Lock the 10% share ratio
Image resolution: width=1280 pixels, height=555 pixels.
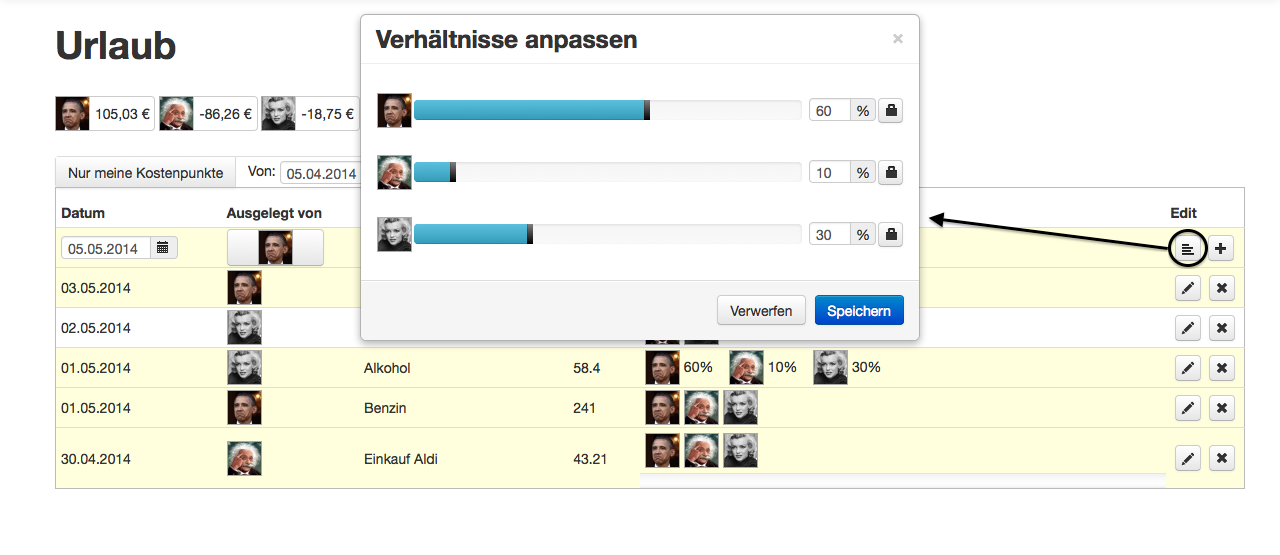891,173
